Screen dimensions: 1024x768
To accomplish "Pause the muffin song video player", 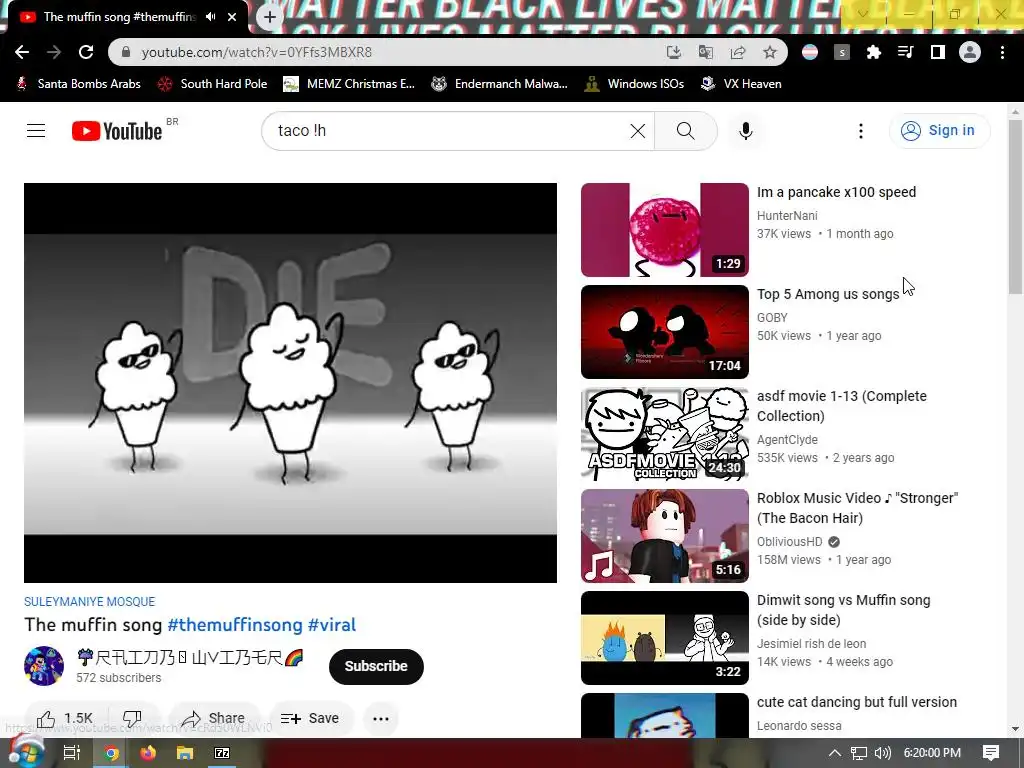I will pyautogui.click(x=290, y=383).
